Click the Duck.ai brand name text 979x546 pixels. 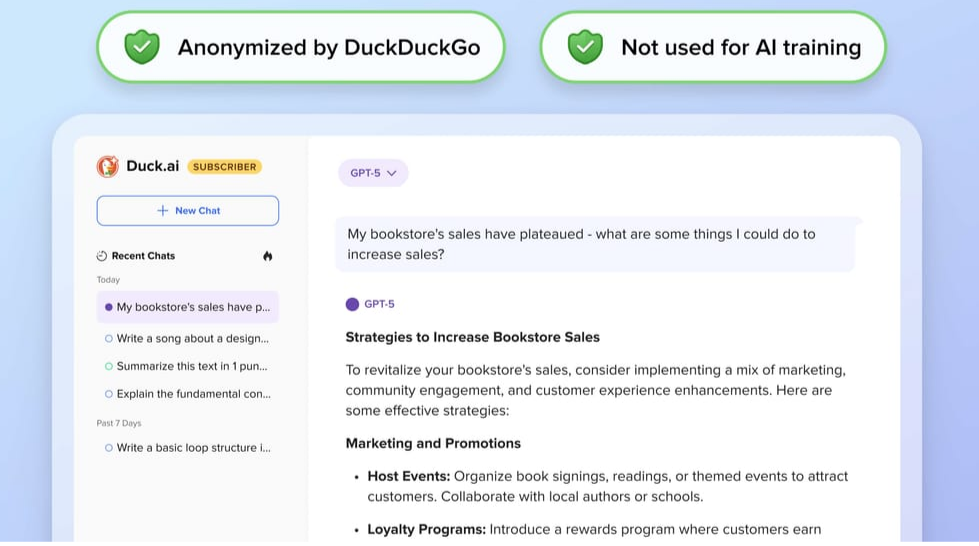pos(152,166)
